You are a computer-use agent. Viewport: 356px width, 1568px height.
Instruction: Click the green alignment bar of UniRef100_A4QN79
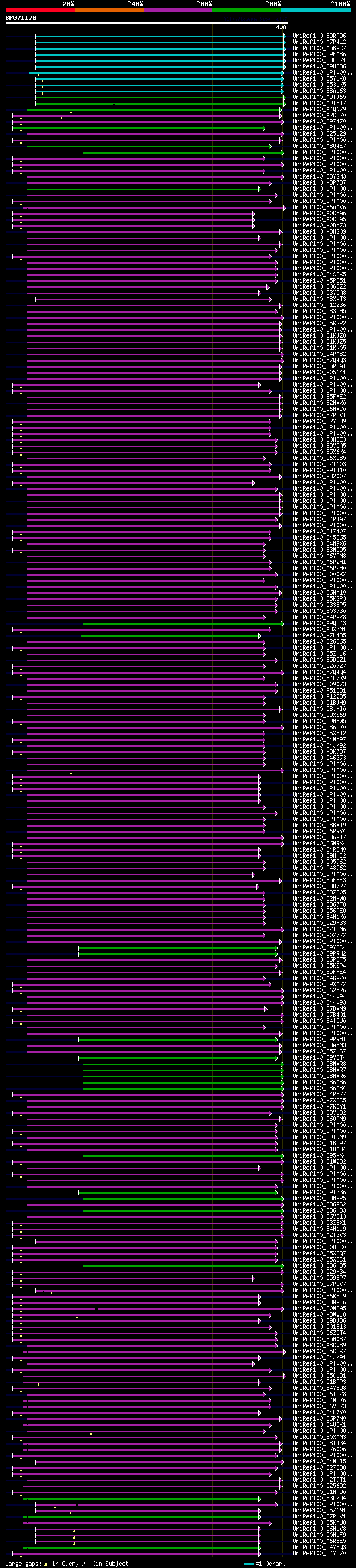pos(155,110)
